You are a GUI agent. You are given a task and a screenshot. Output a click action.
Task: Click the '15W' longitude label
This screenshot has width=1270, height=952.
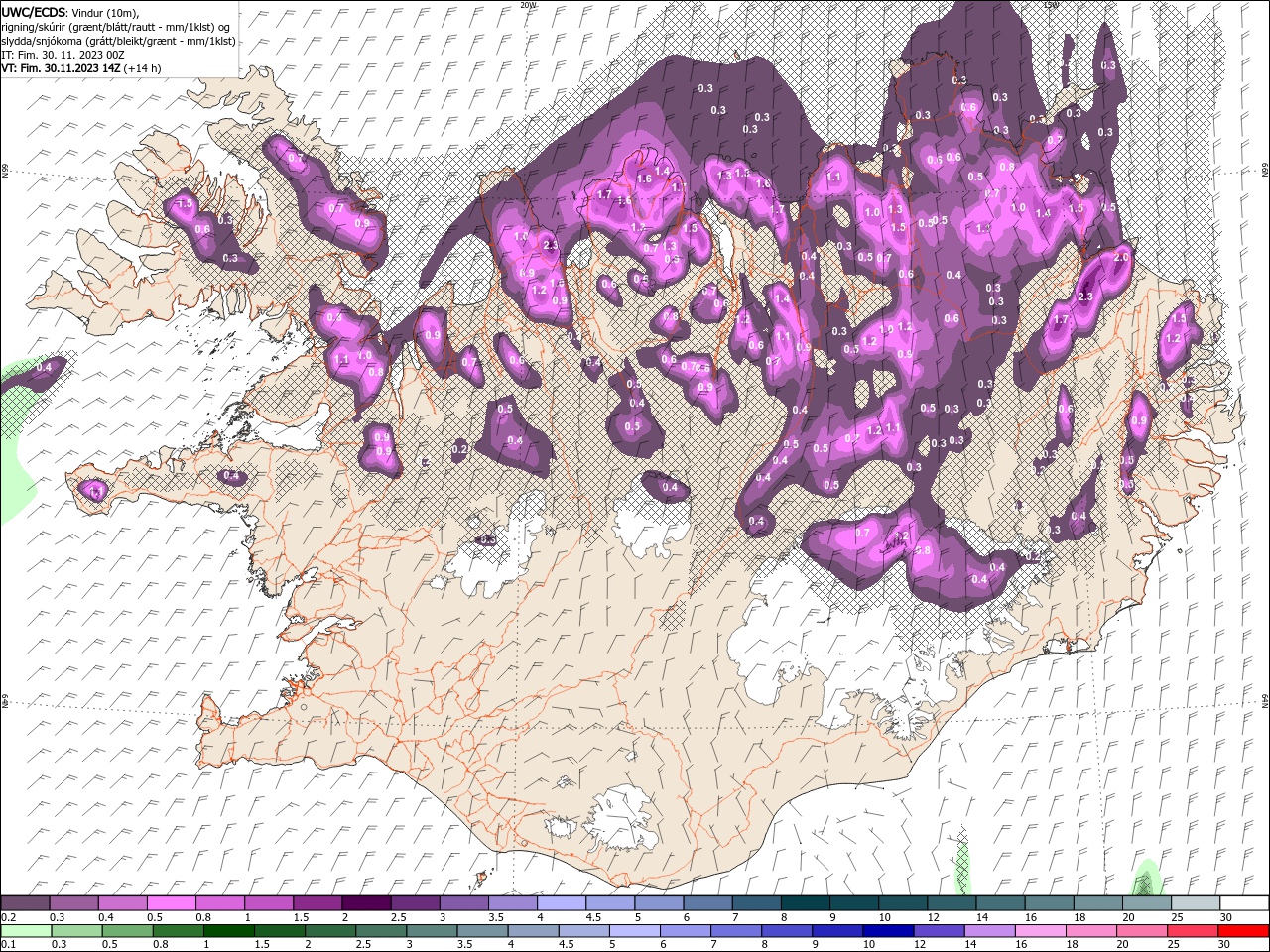[x=1050, y=5]
